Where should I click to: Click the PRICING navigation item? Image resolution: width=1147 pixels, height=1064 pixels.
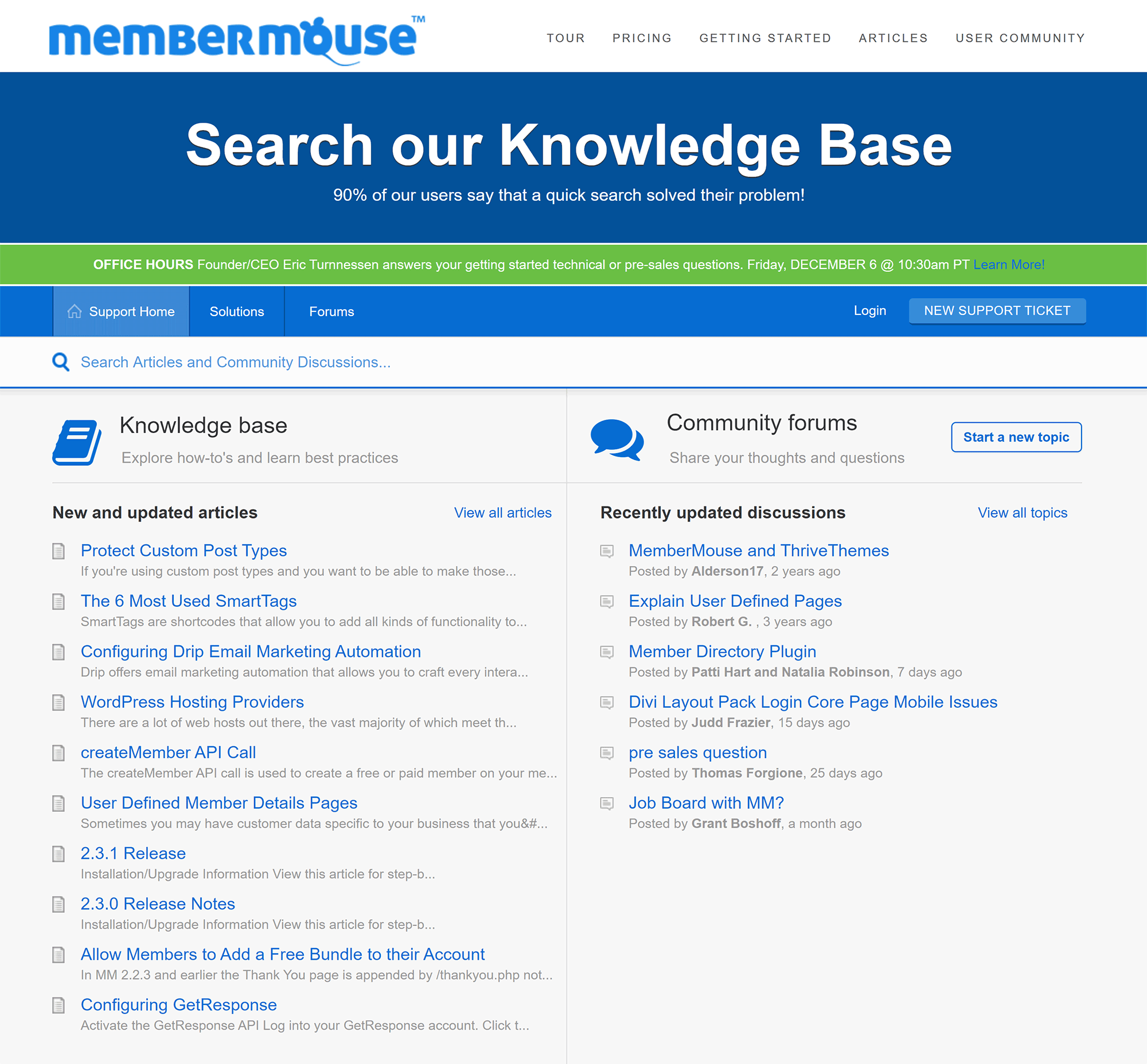coord(642,37)
